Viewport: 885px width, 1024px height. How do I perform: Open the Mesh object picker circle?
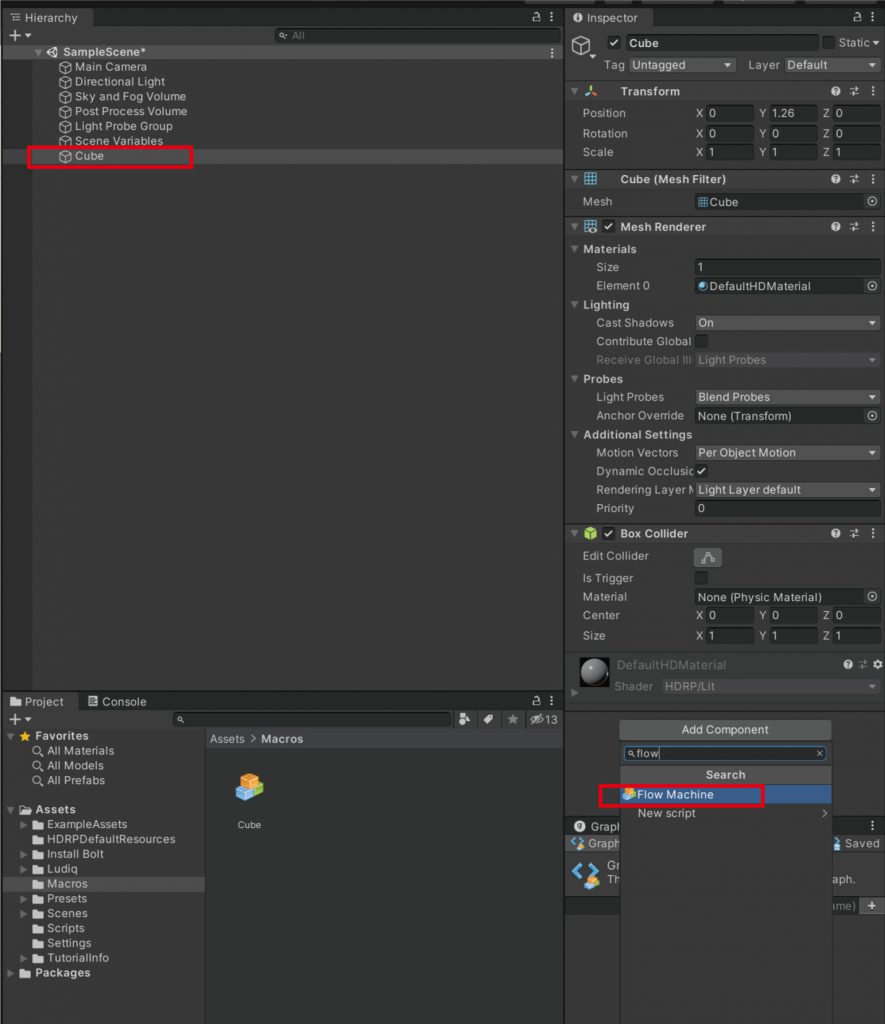pos(871,202)
